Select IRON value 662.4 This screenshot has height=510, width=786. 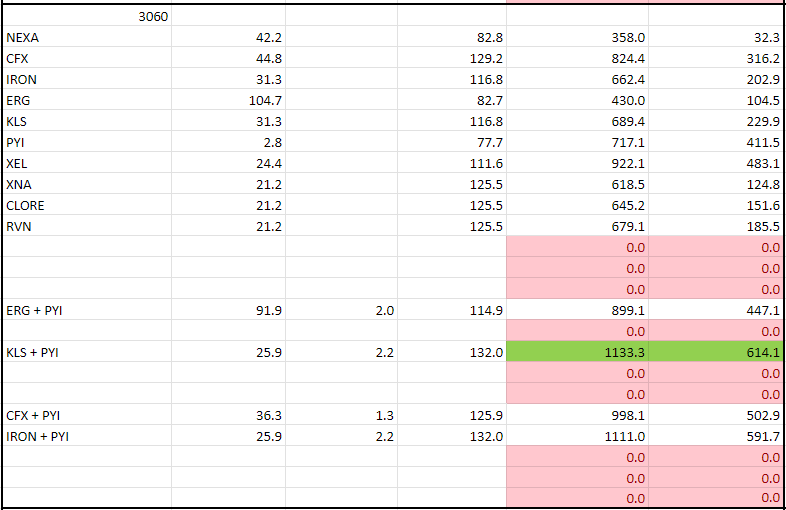pos(577,79)
